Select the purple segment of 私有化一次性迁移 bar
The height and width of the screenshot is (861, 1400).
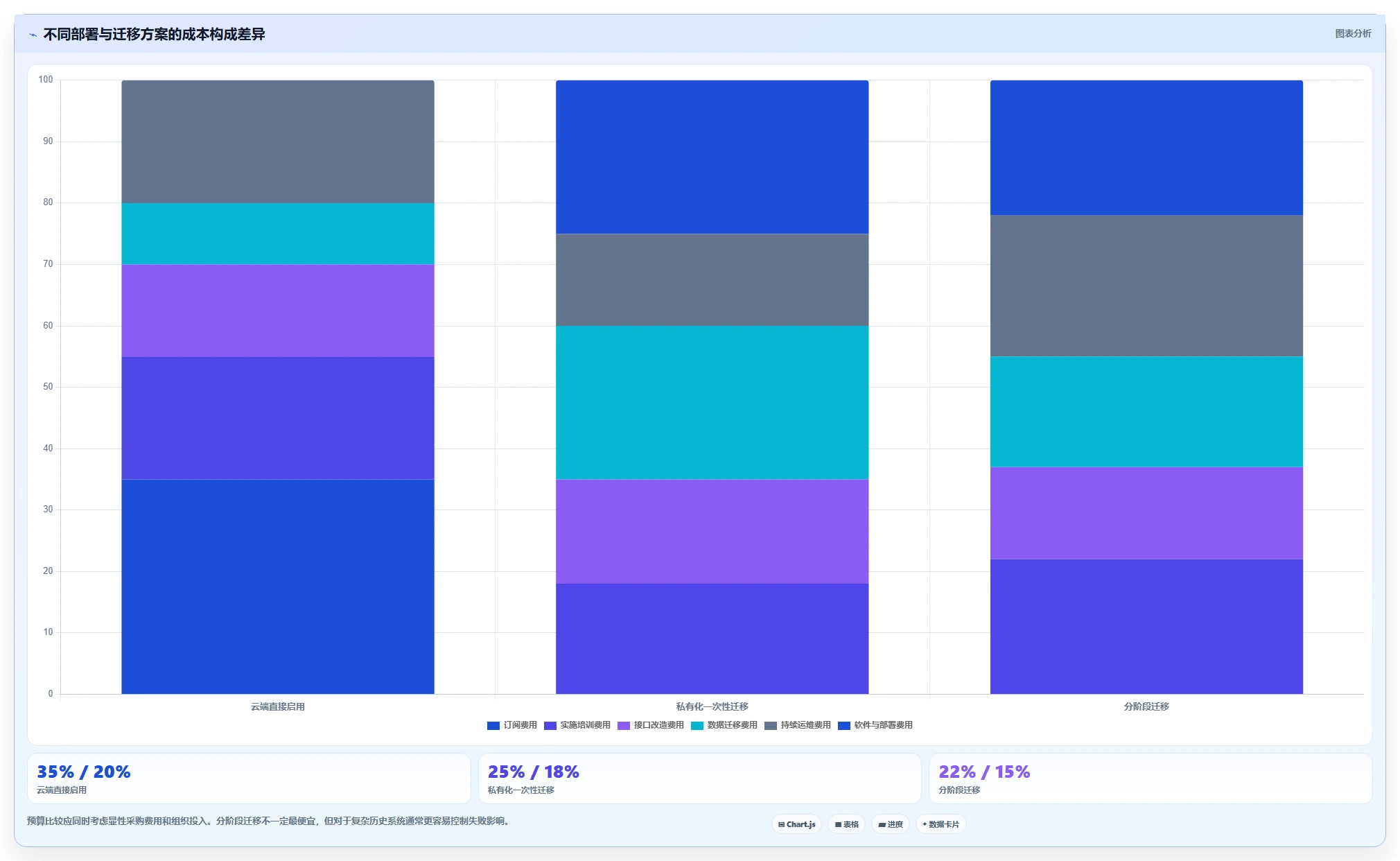click(712, 531)
